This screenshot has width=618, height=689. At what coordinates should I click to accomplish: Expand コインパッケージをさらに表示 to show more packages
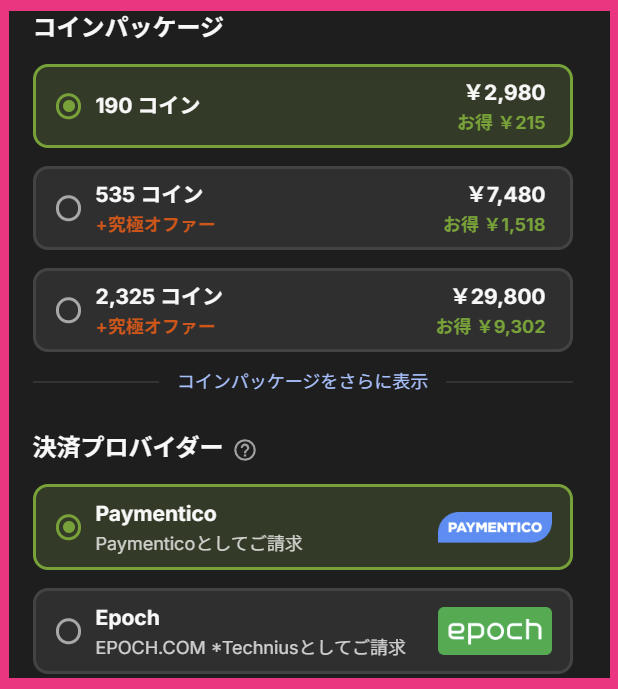click(302, 381)
